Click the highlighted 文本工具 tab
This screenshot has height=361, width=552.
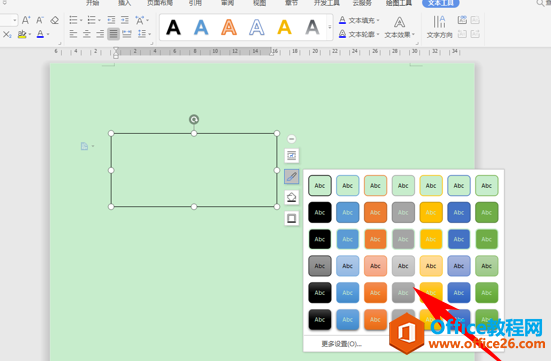click(x=441, y=3)
